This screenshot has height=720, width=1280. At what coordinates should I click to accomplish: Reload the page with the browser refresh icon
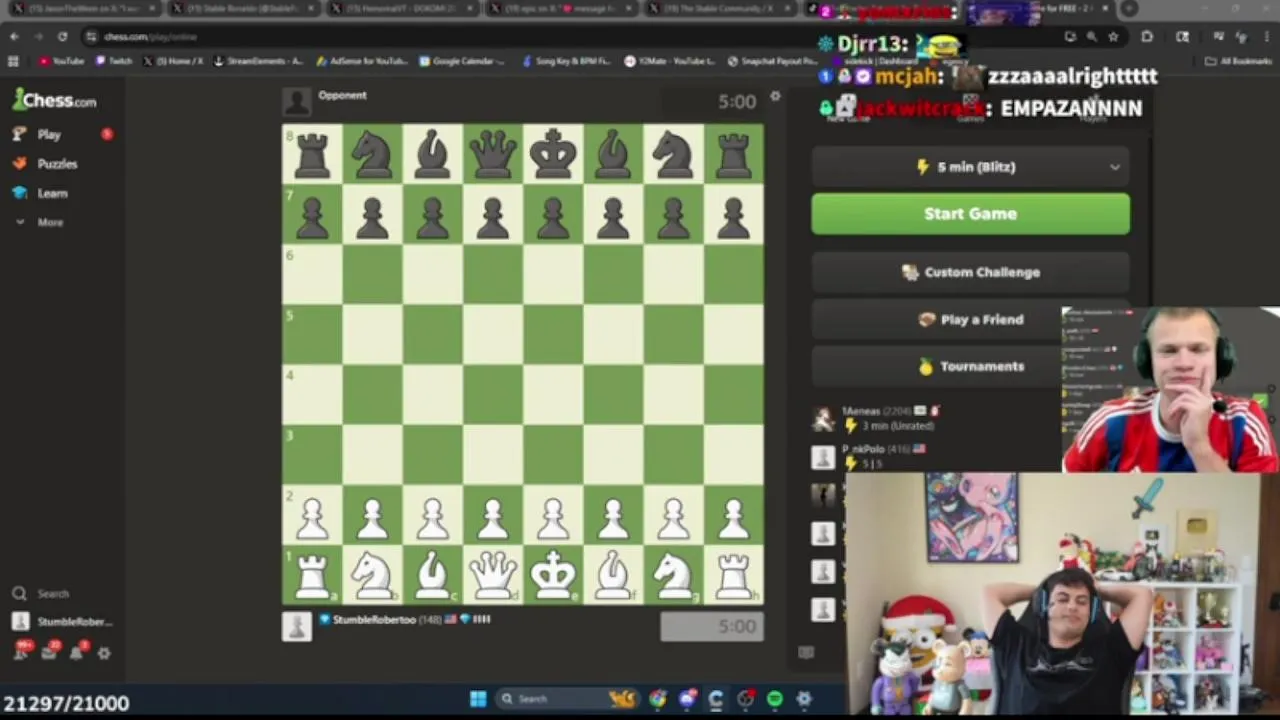pos(62,37)
